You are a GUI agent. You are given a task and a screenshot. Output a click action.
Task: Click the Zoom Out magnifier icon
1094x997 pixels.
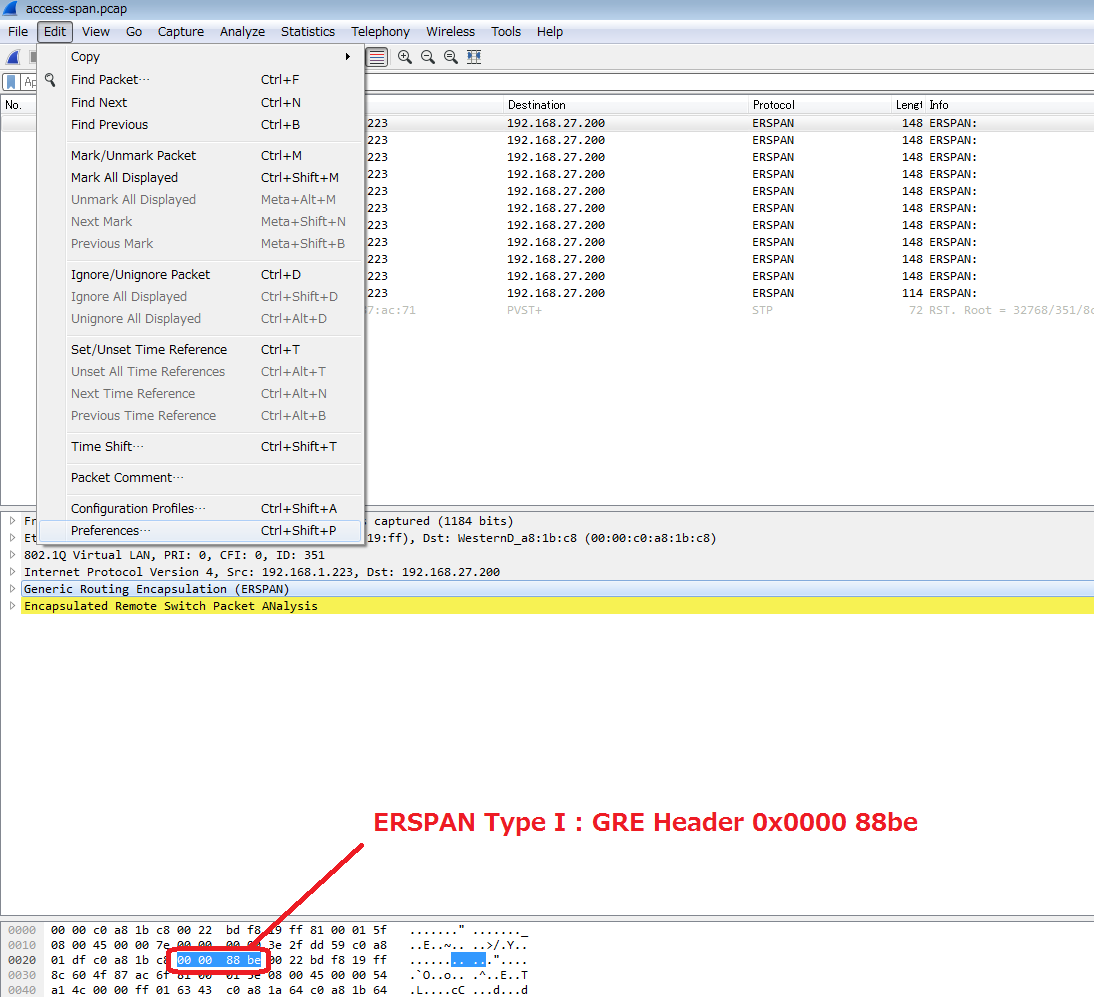click(x=428, y=57)
